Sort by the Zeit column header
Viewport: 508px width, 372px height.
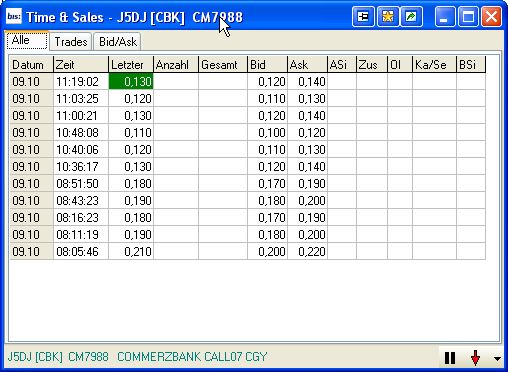81,65
